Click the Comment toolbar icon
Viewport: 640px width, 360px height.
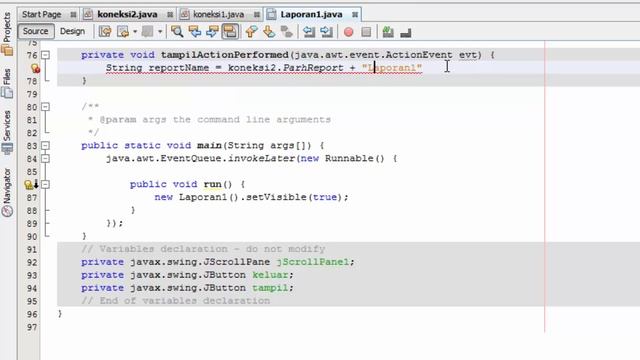388,32
